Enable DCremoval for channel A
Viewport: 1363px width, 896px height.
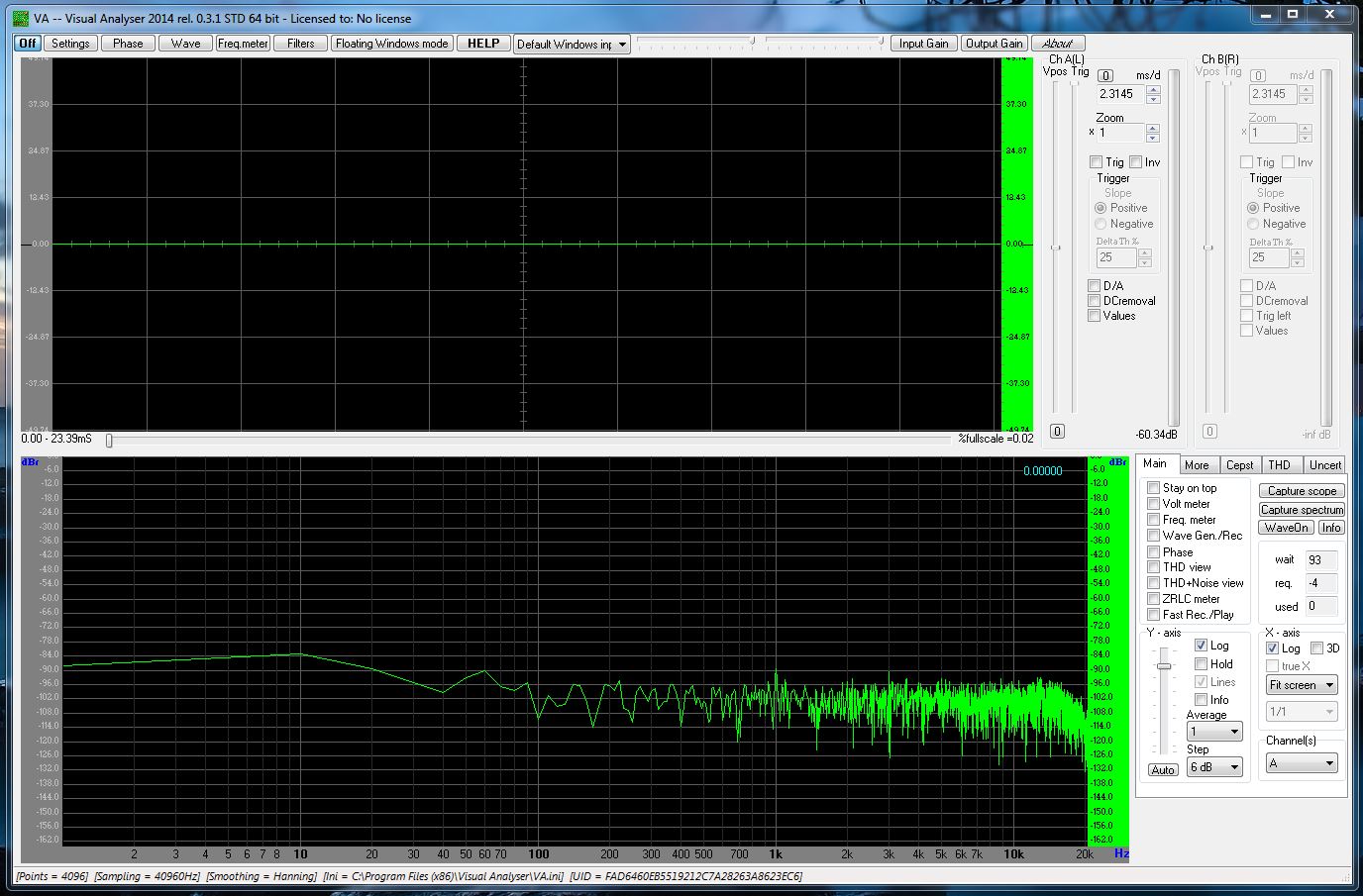[x=1095, y=301]
